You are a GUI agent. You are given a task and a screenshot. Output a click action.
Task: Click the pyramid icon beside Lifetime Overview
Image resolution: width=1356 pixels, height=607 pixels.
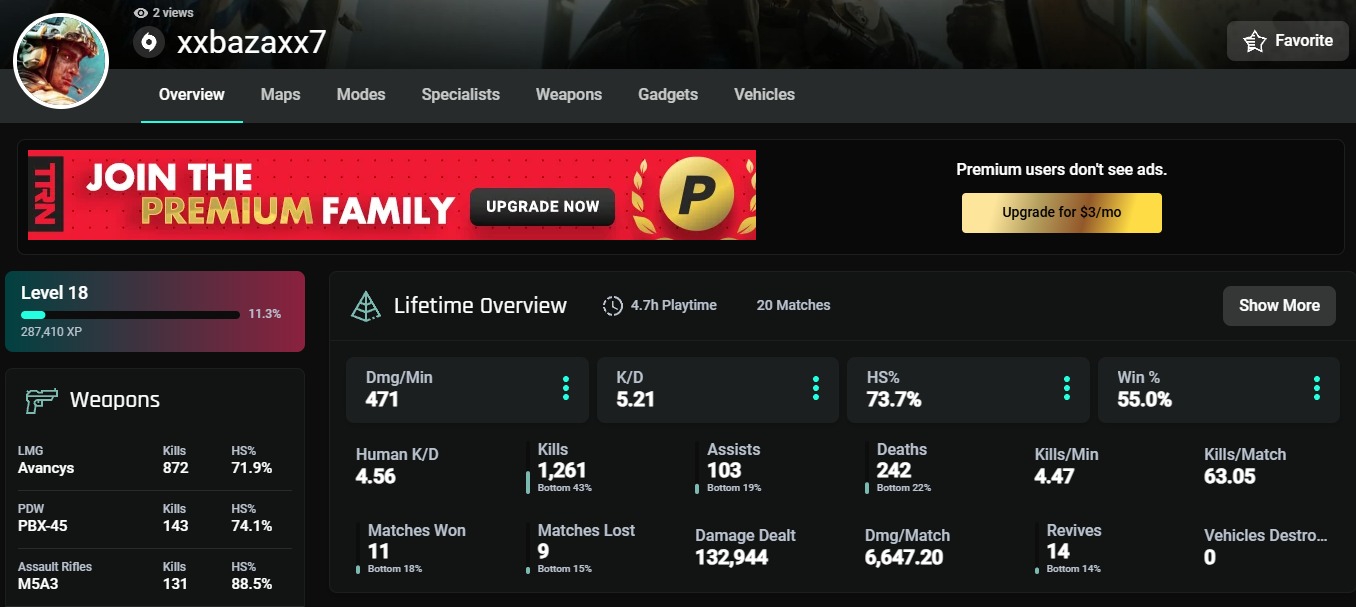[x=366, y=306]
